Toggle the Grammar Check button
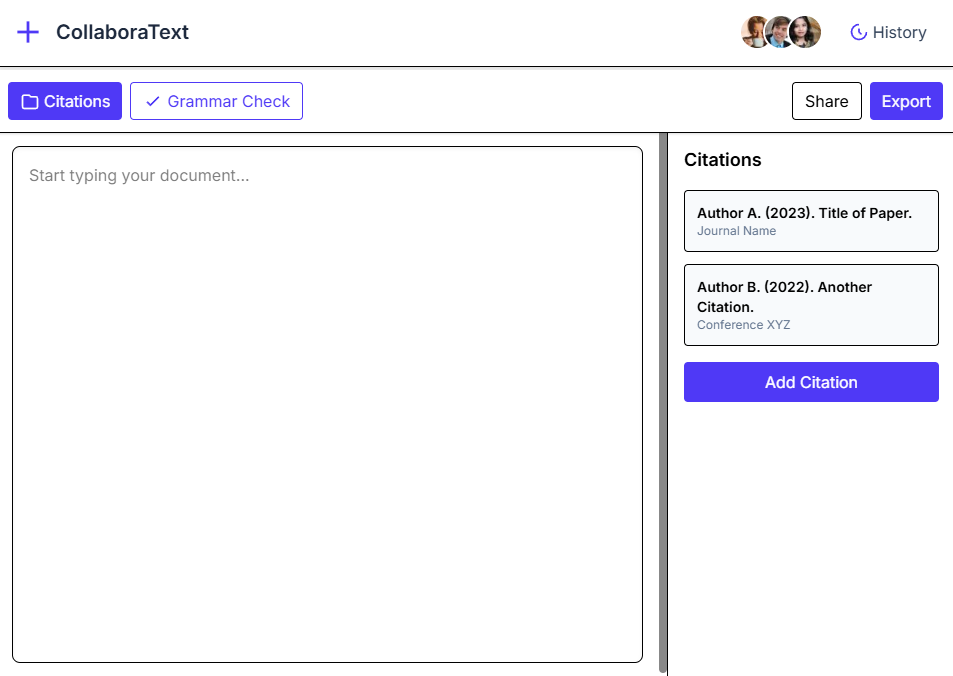This screenshot has height=676, width=953. pyautogui.click(x=216, y=101)
